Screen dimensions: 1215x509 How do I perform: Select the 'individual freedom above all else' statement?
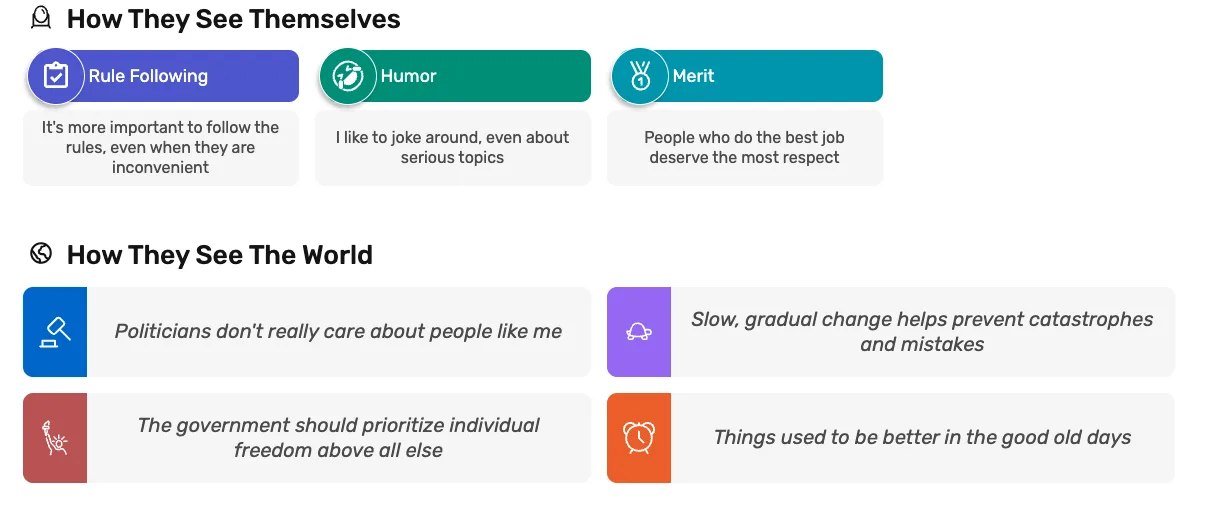(338, 438)
